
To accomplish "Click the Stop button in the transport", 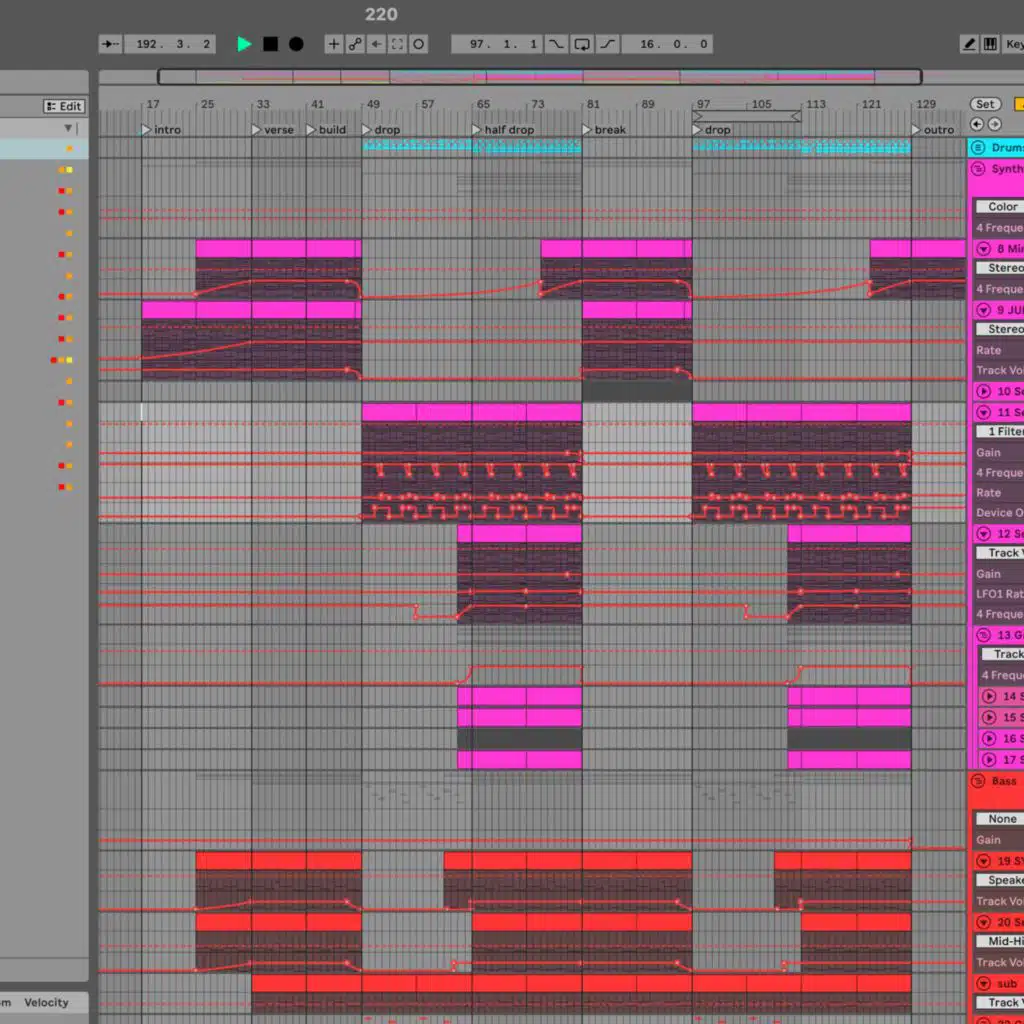I will coord(270,44).
